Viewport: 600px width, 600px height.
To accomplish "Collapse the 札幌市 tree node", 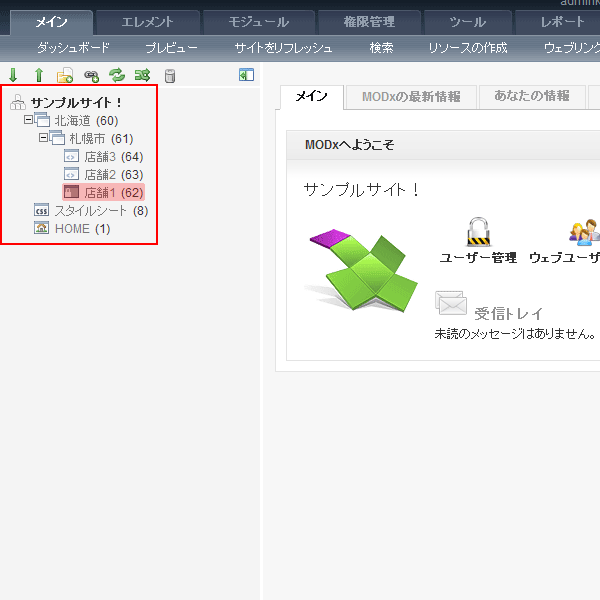I will pyautogui.click(x=43, y=138).
